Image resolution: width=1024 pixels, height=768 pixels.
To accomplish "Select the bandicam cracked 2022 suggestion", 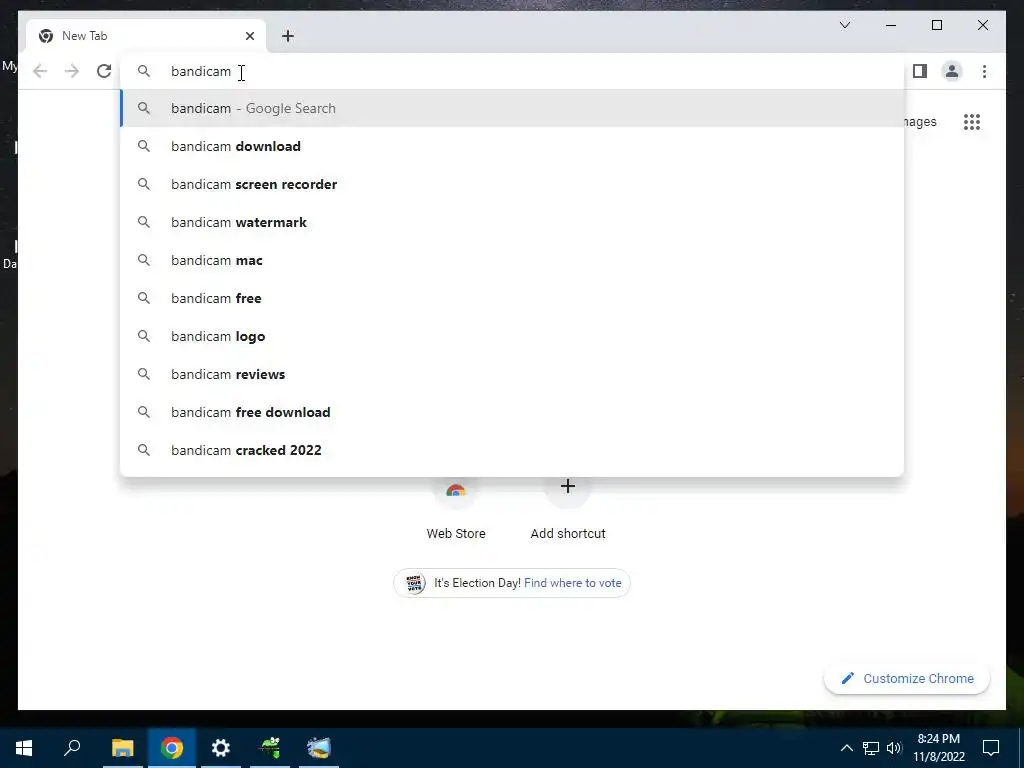I will [512, 450].
